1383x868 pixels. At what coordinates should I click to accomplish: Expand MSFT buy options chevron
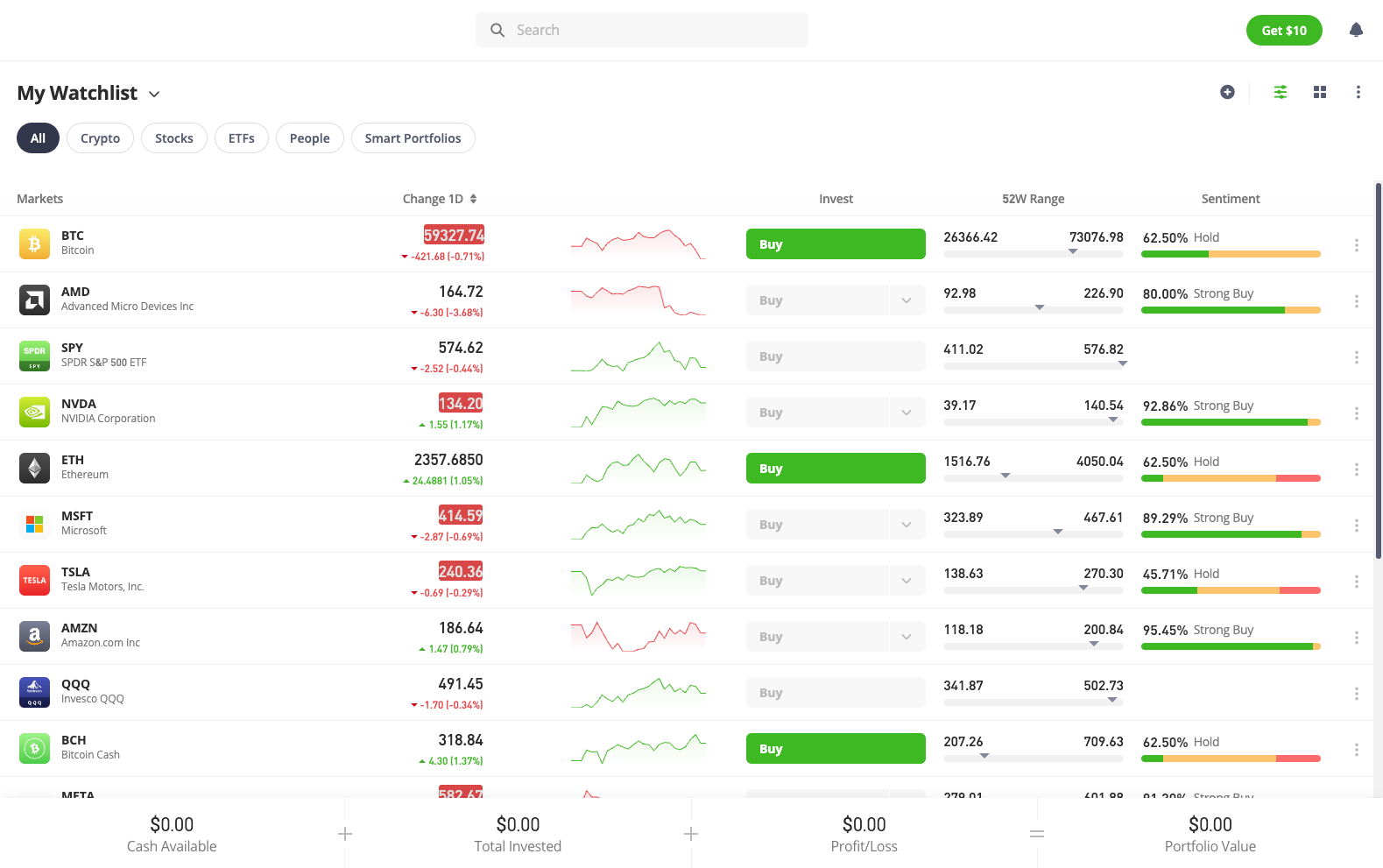click(x=907, y=525)
